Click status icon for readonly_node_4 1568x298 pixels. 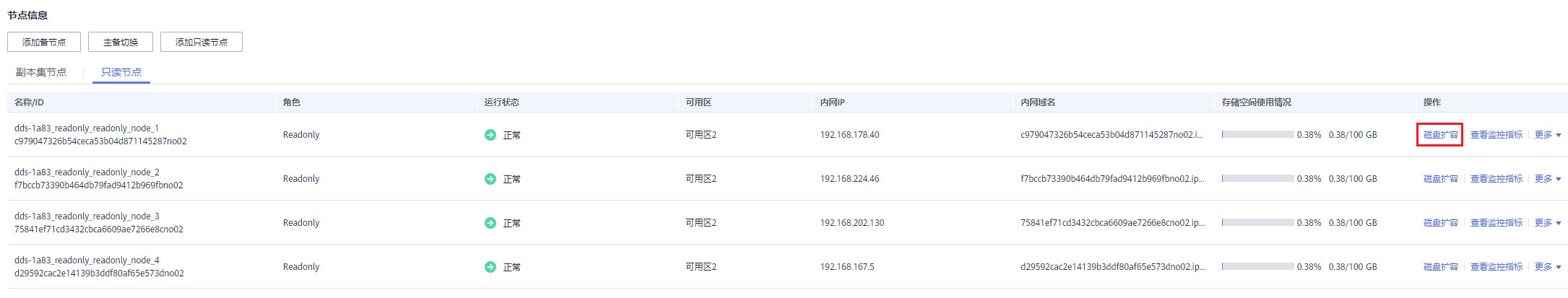pyautogui.click(x=490, y=267)
